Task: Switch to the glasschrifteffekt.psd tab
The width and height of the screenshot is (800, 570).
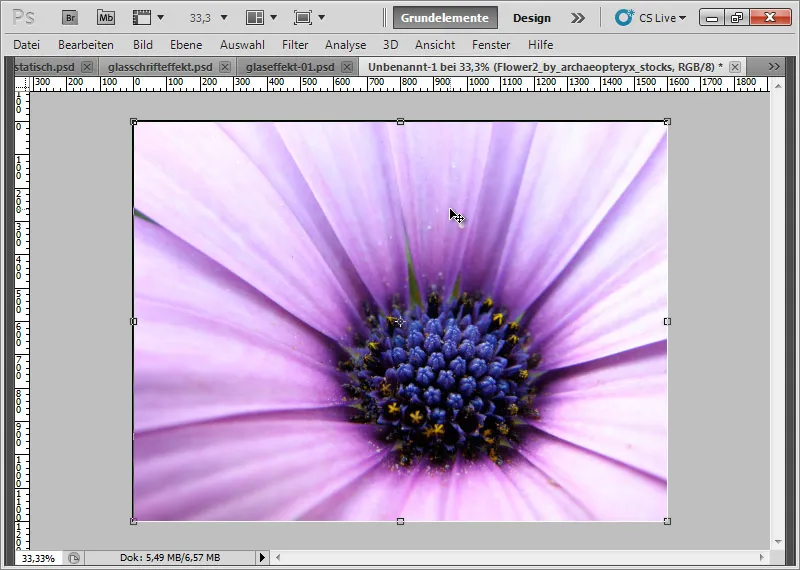Action: coord(160,67)
